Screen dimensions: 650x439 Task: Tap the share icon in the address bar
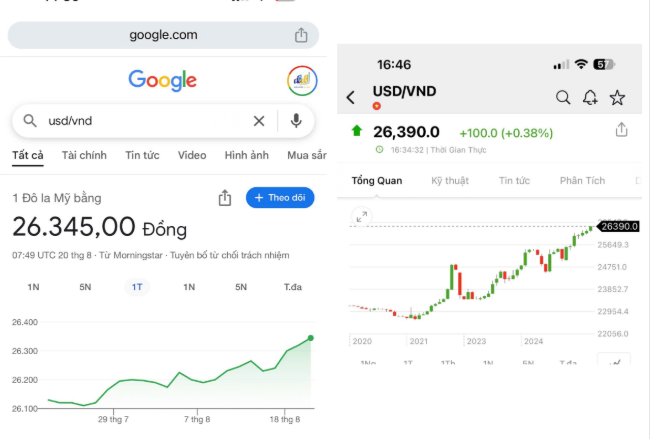pyautogui.click(x=301, y=35)
